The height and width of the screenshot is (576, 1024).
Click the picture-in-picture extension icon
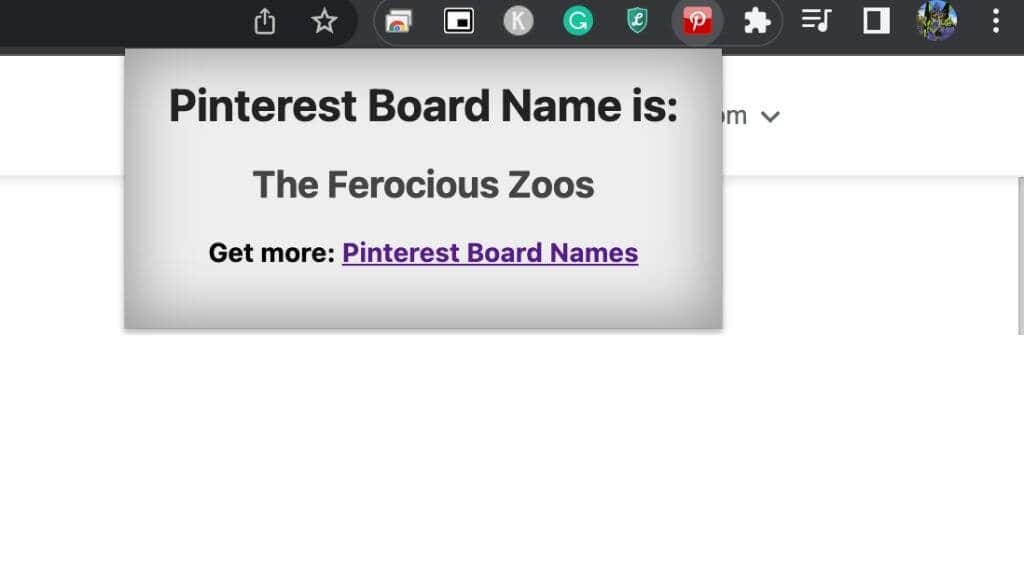(x=459, y=21)
